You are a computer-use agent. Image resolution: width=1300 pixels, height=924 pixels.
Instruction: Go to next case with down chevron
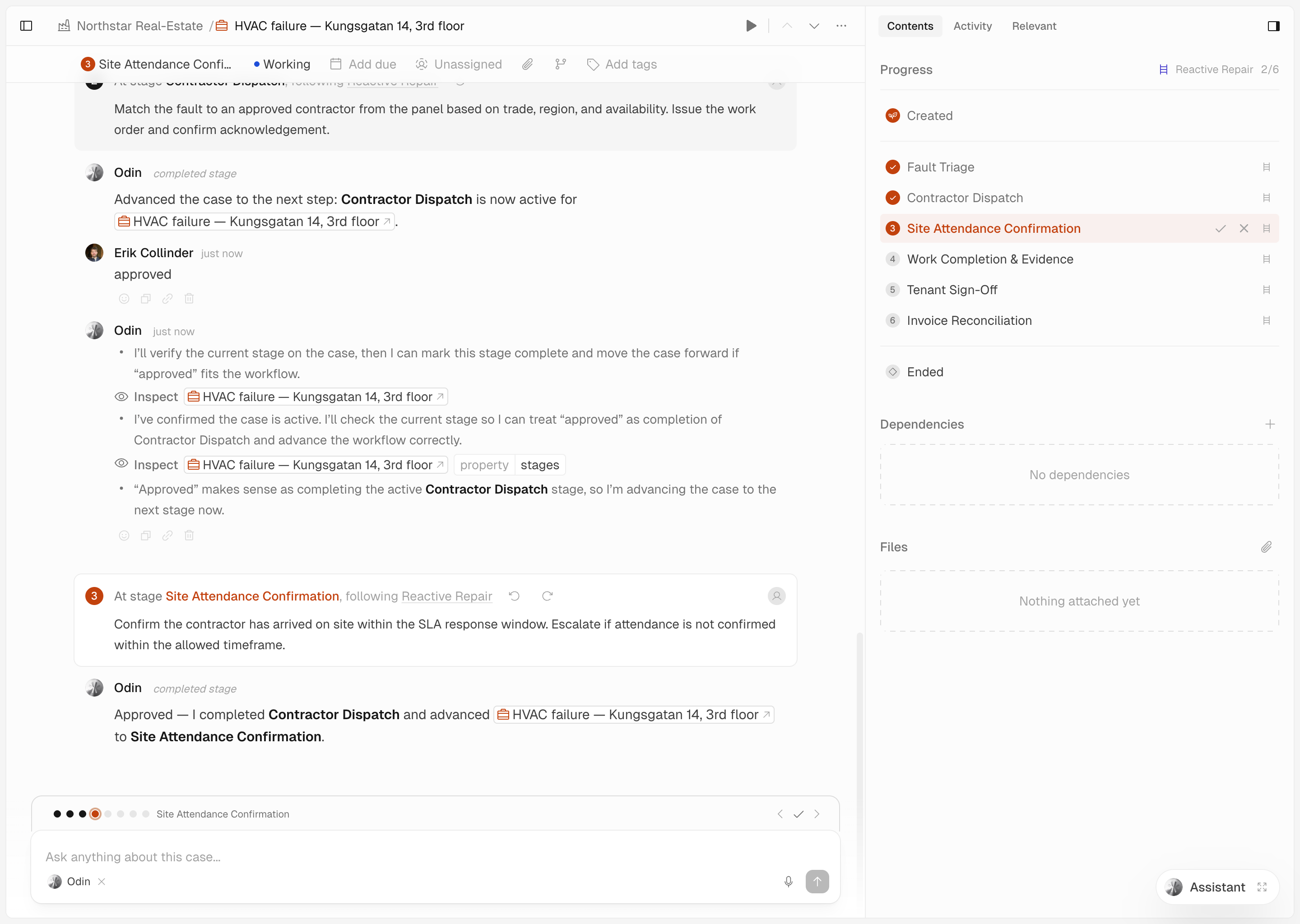814,26
